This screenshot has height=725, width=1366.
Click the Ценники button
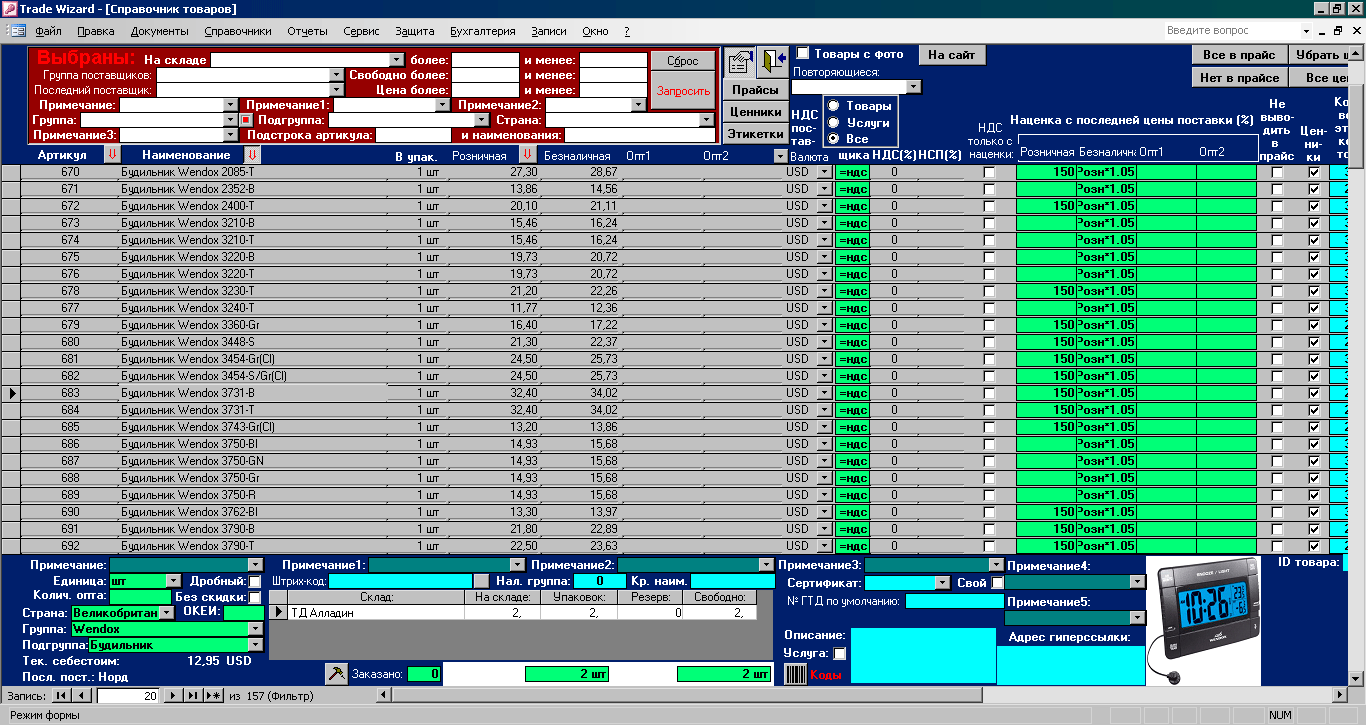click(755, 112)
